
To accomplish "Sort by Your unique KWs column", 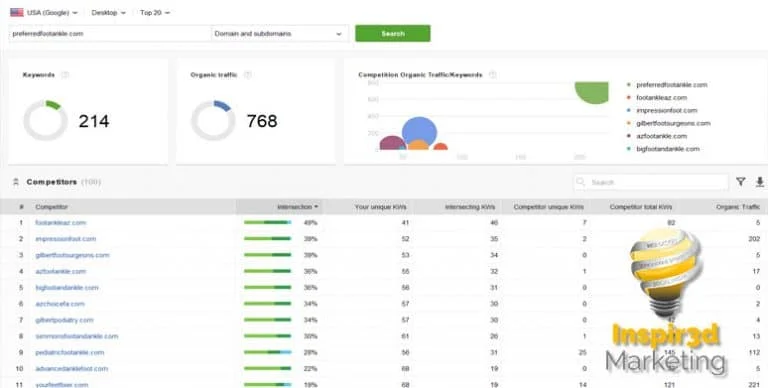I will pyautogui.click(x=381, y=207).
